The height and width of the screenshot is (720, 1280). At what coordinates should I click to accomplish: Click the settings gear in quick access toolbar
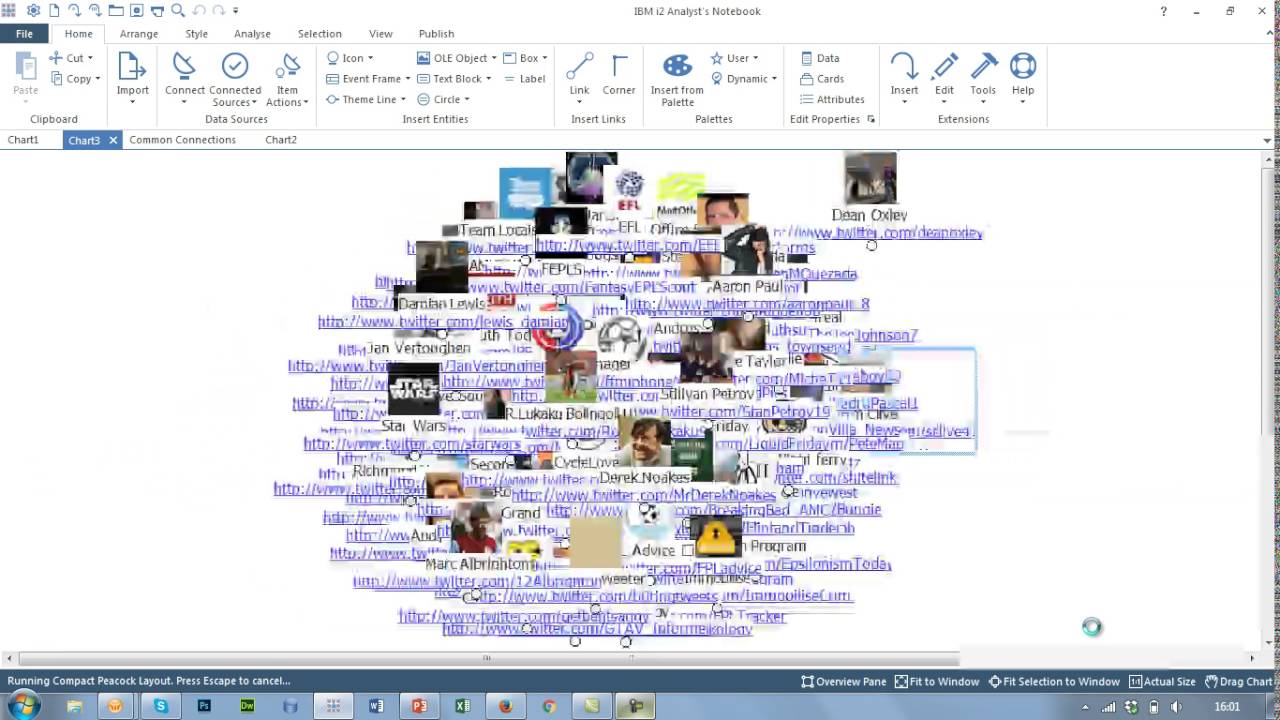click(33, 11)
